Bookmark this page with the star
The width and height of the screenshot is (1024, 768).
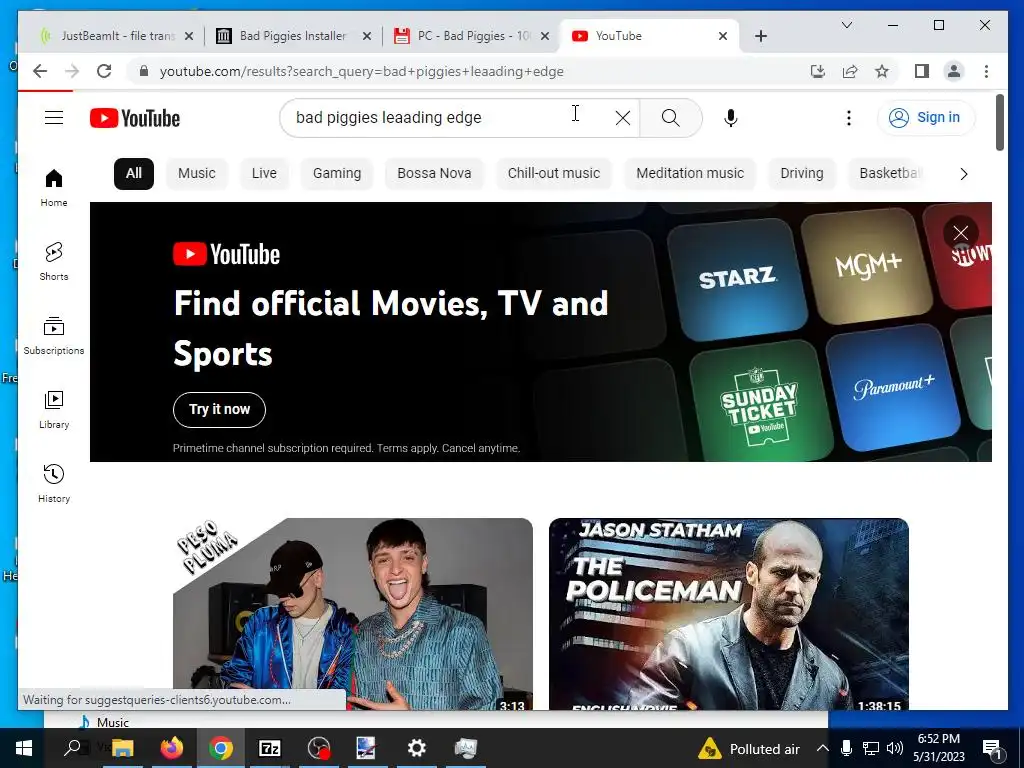click(882, 71)
